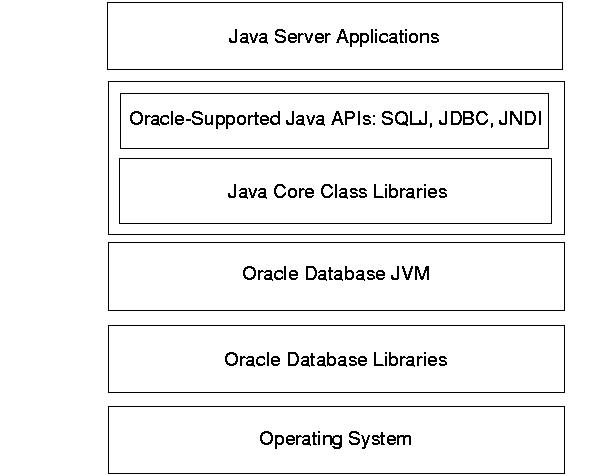Click the JDBC text in the APIs box
Image resolution: width=600 pixels, height=476 pixels.
pyautogui.click(x=464, y=119)
